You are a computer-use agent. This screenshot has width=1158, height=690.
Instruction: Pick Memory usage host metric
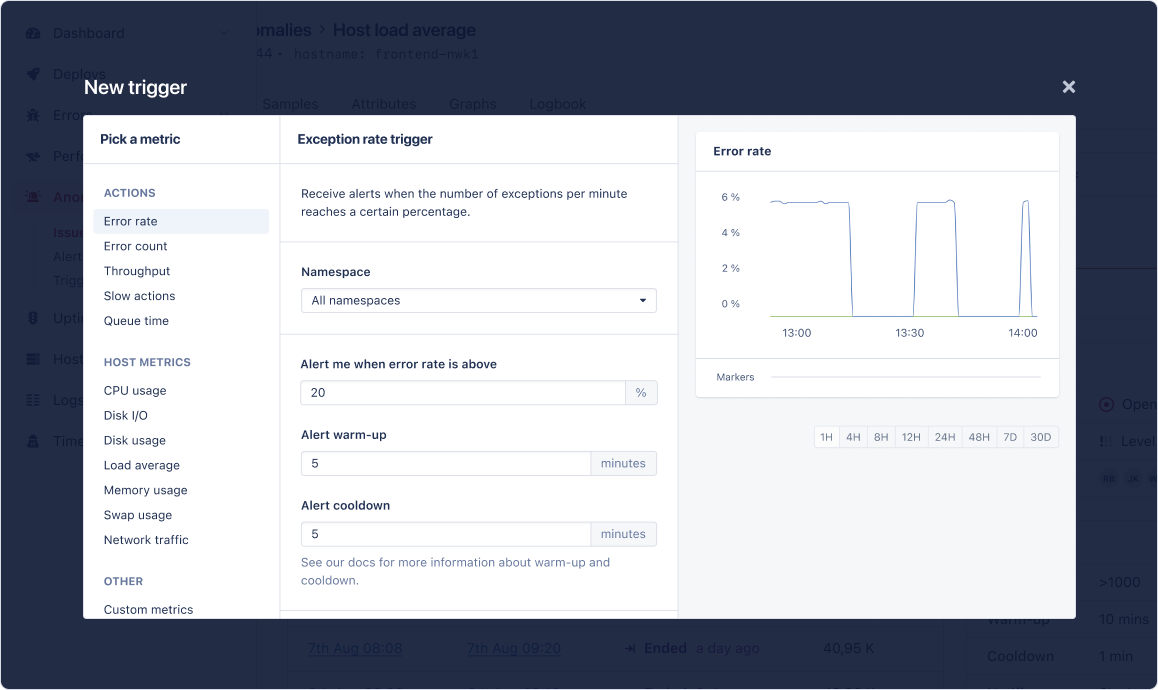coord(146,490)
